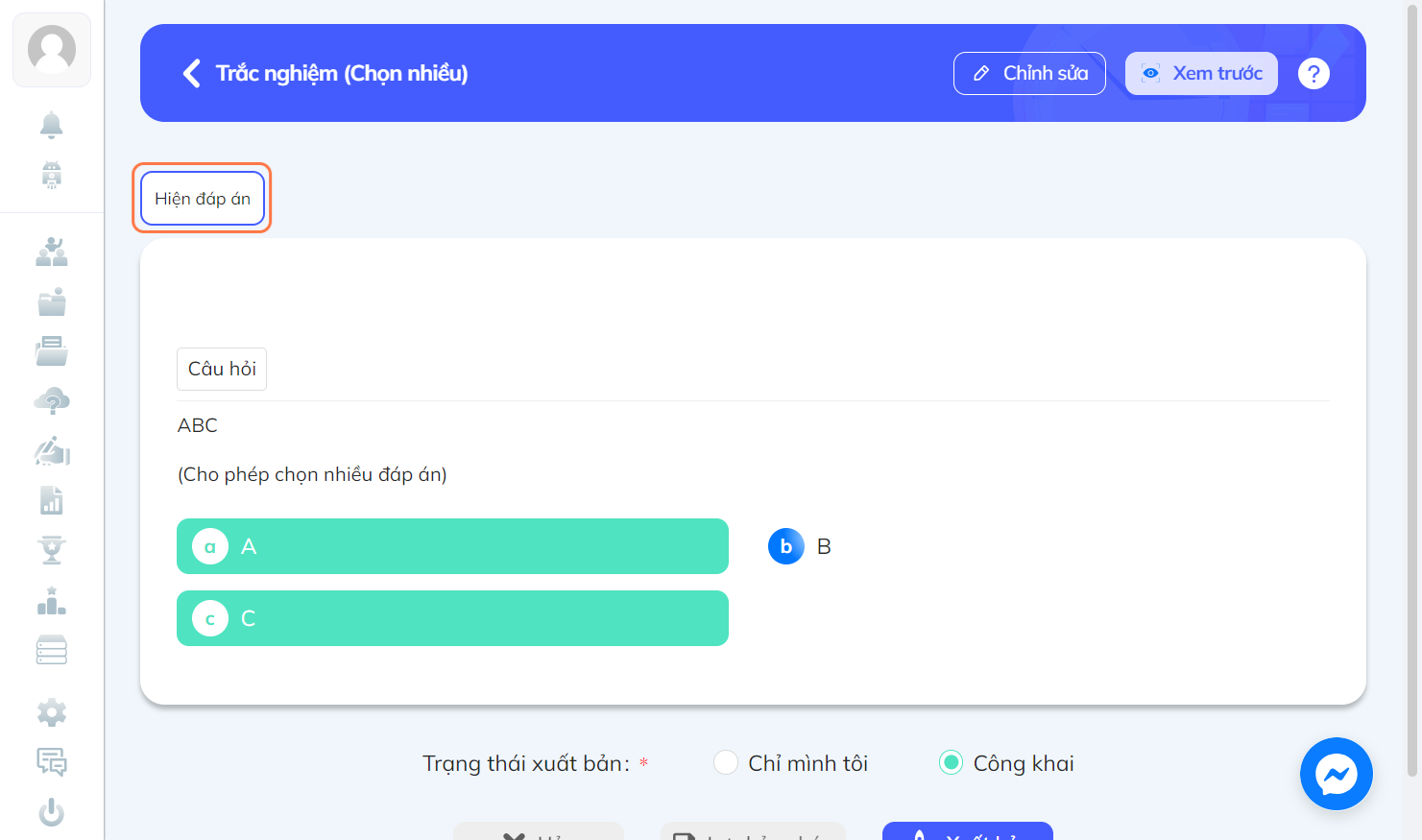1422x840 pixels.
Task: Click the Câu hỏi label tab
Action: (222, 369)
